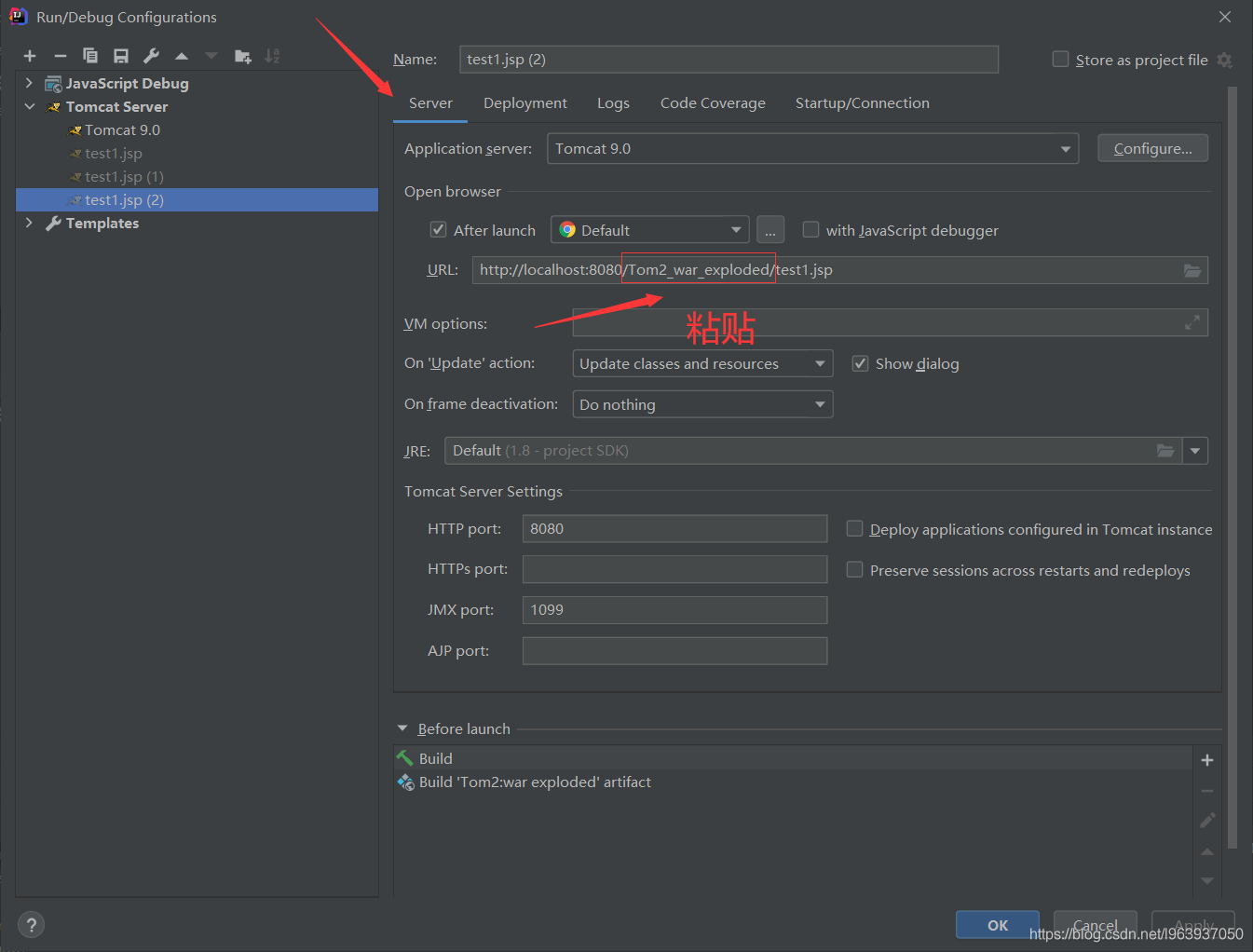Enable with JavaScript debugger
Viewport: 1253px width, 952px height.
coord(810,229)
